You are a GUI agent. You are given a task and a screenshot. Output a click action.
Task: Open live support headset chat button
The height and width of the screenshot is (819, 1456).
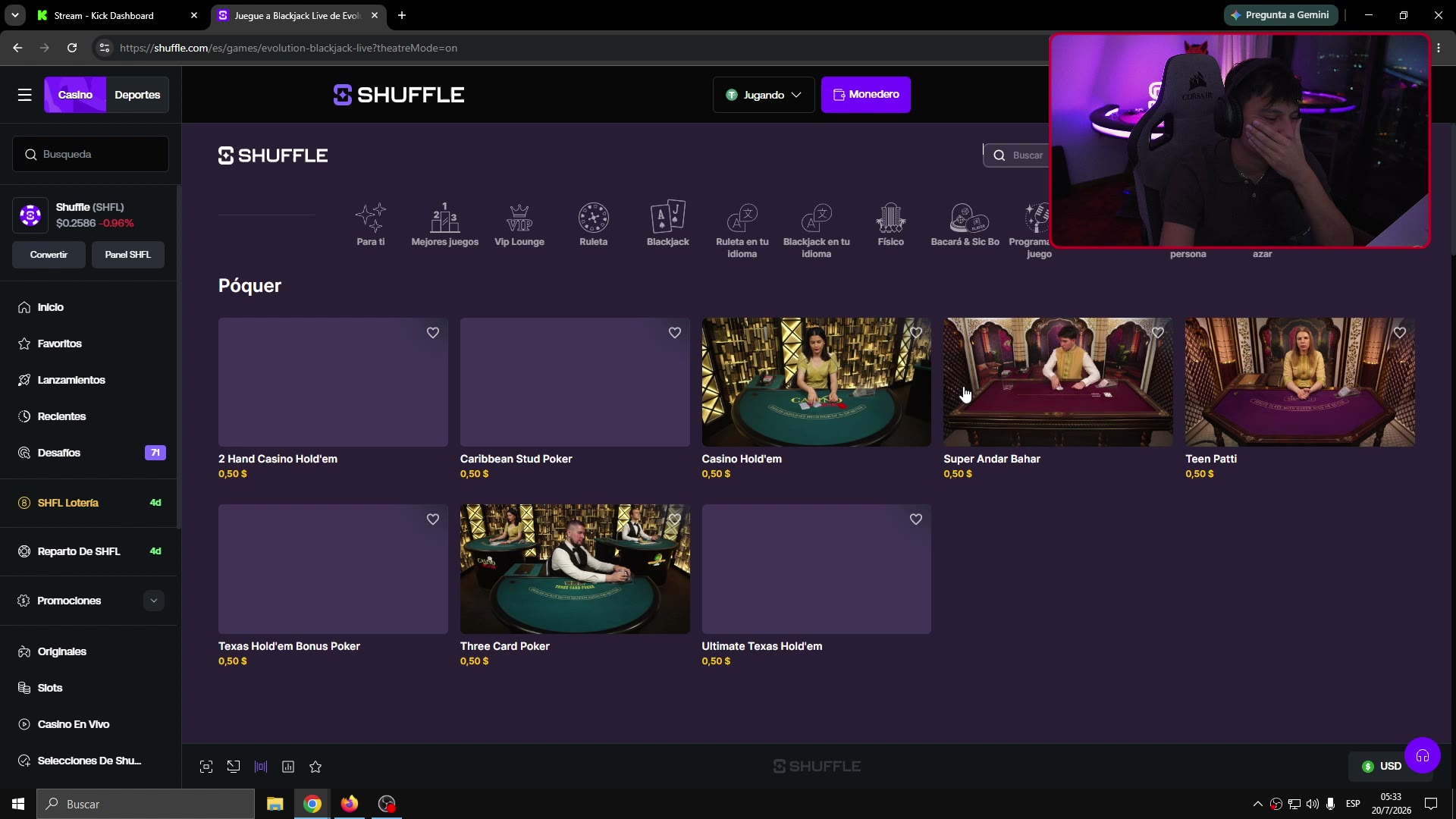point(1422,755)
